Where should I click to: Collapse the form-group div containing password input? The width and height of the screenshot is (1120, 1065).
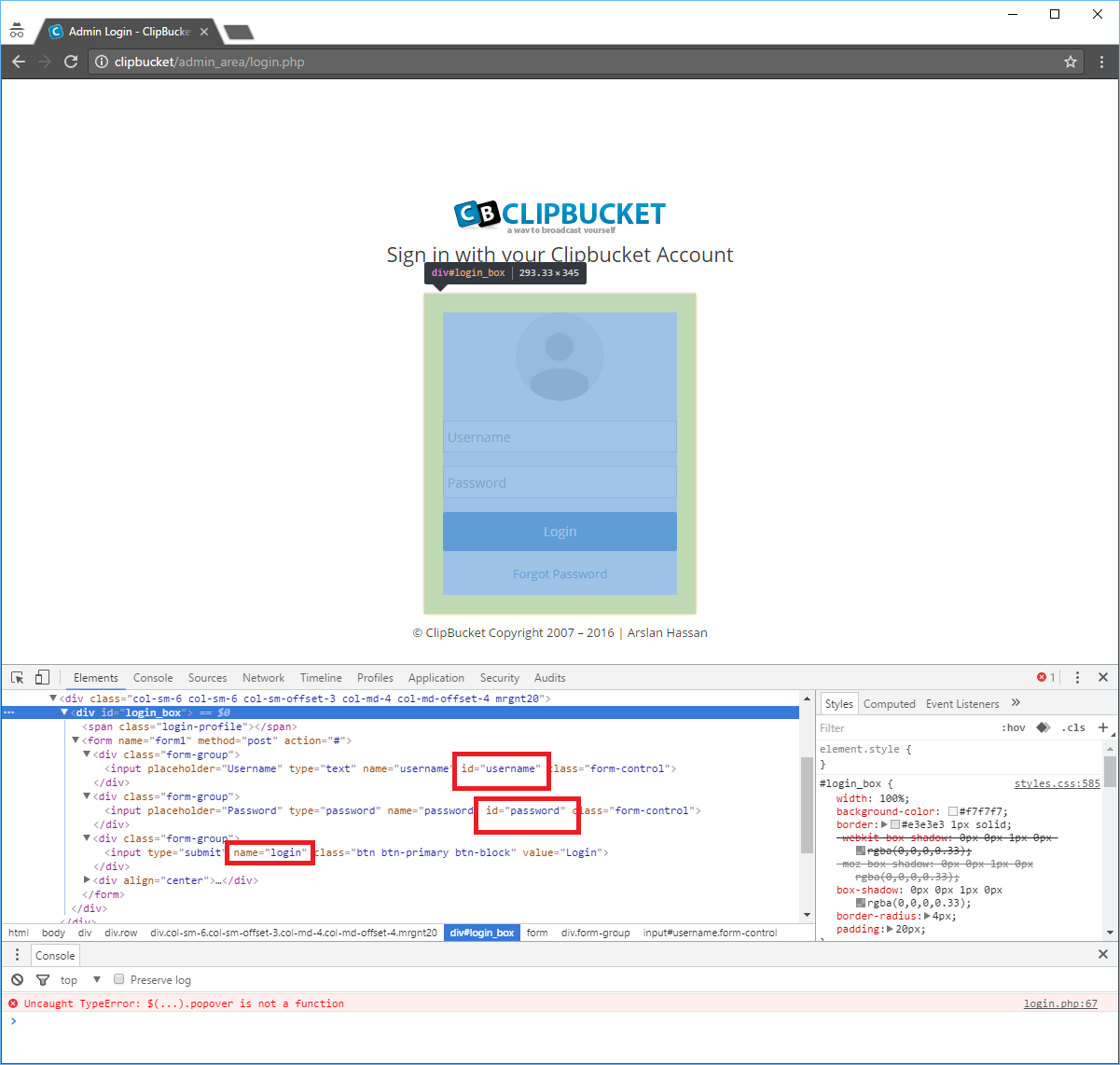[87, 796]
